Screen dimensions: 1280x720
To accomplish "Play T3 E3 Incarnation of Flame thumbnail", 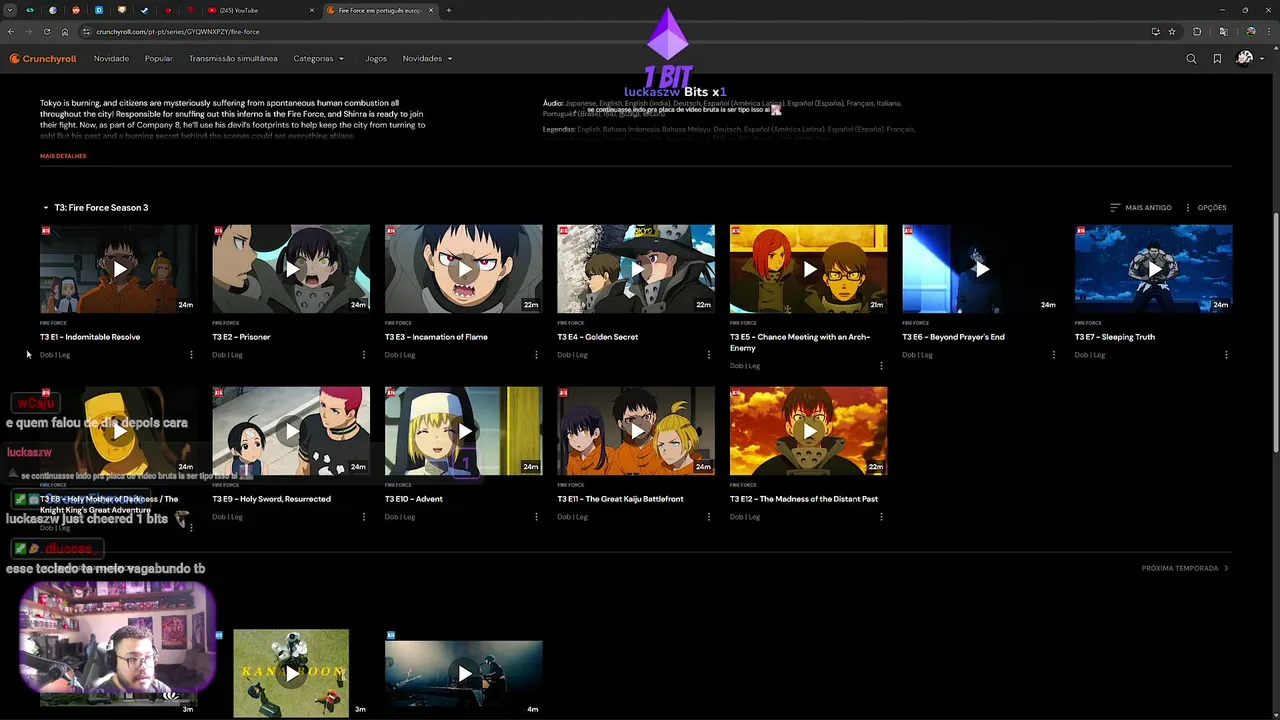I will click(x=464, y=269).
